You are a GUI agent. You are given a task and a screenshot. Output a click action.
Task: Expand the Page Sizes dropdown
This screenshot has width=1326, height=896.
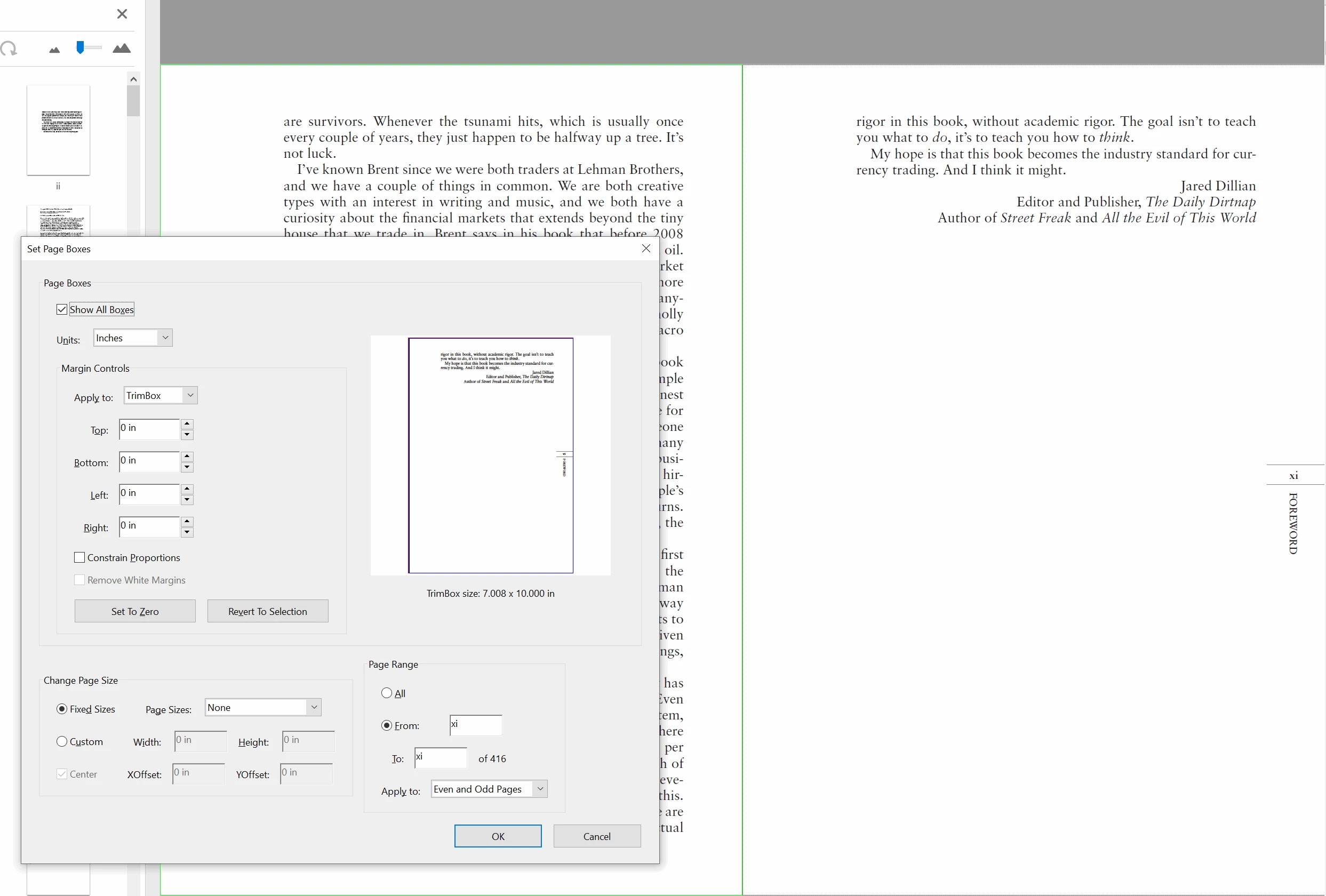pos(262,707)
